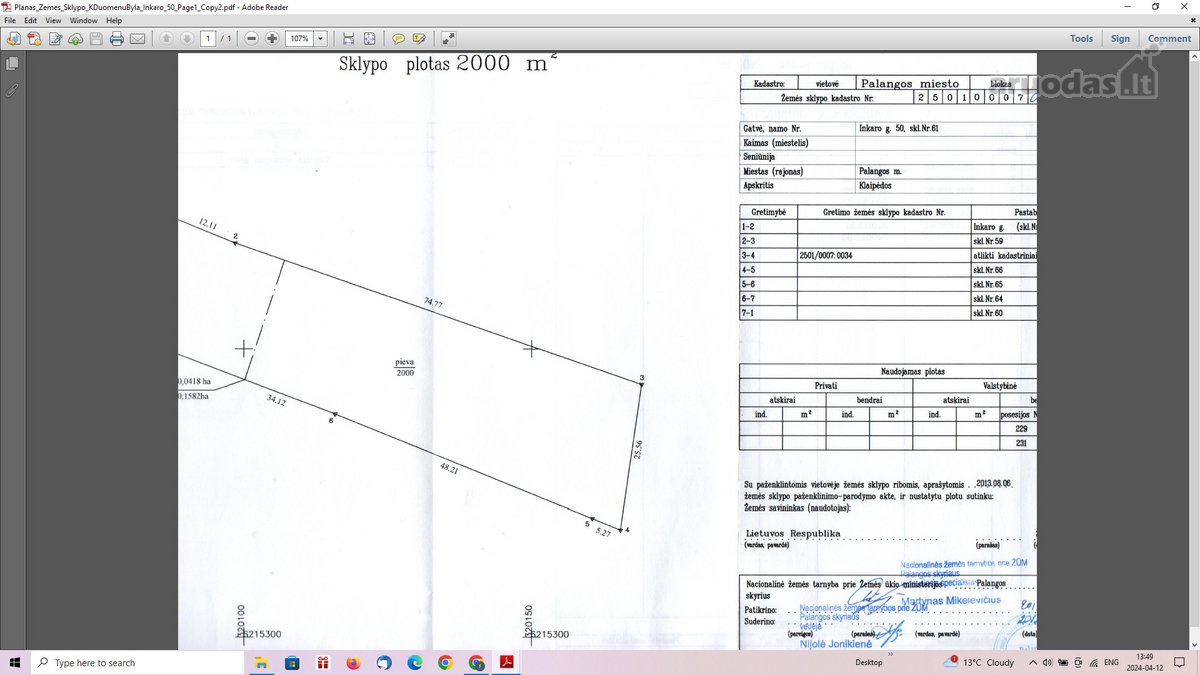Click the Fit one full page icon
The height and width of the screenshot is (675, 1200).
[370, 39]
